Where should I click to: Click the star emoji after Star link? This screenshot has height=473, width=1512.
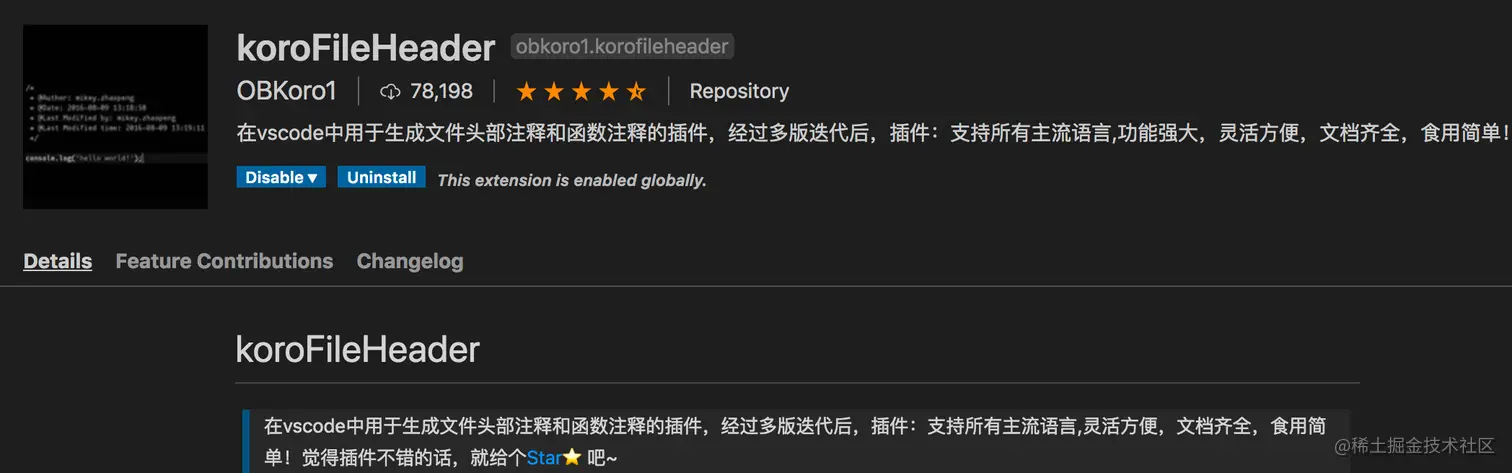571,457
